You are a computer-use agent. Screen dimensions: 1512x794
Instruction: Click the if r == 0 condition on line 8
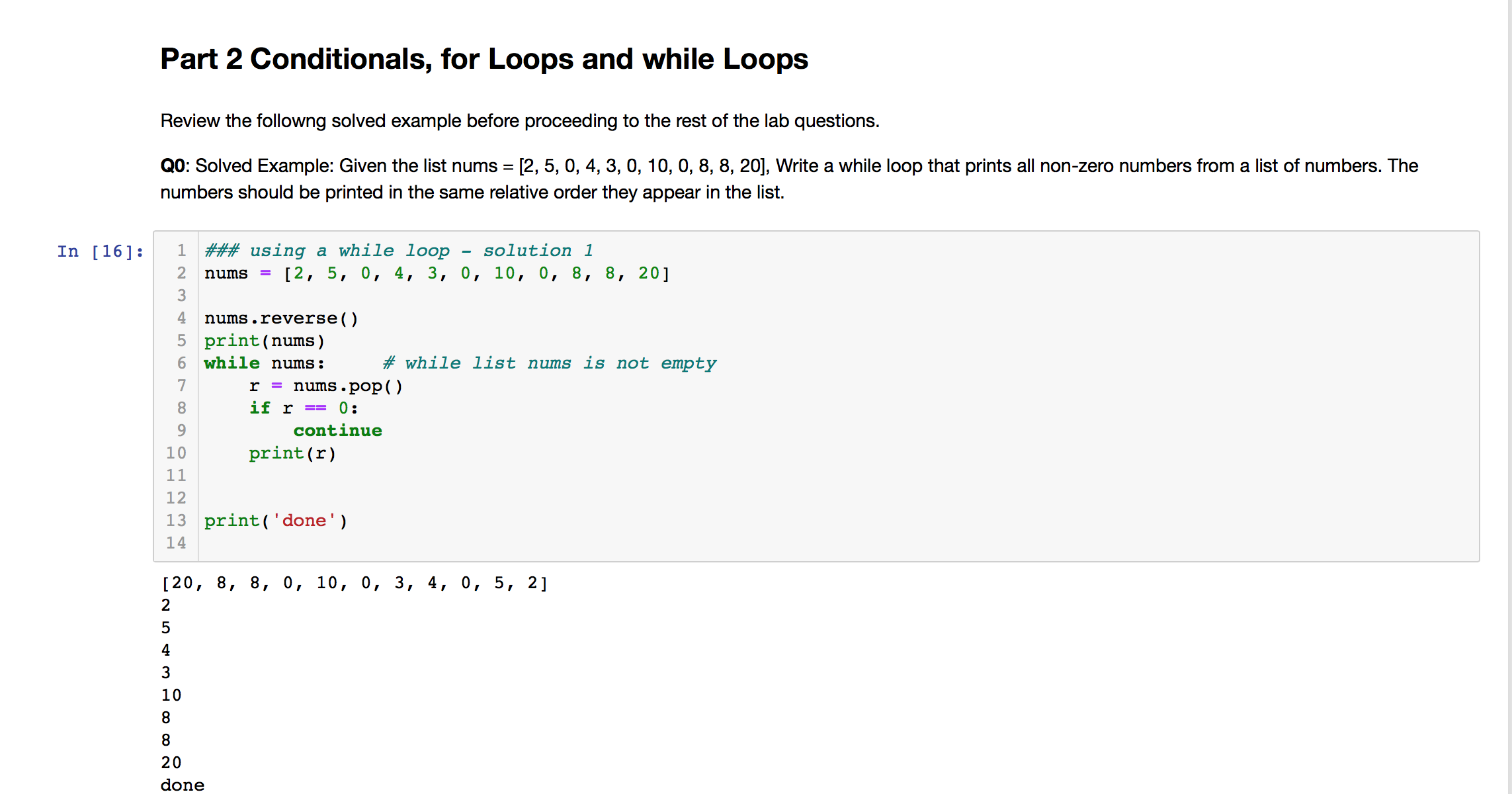[303, 408]
